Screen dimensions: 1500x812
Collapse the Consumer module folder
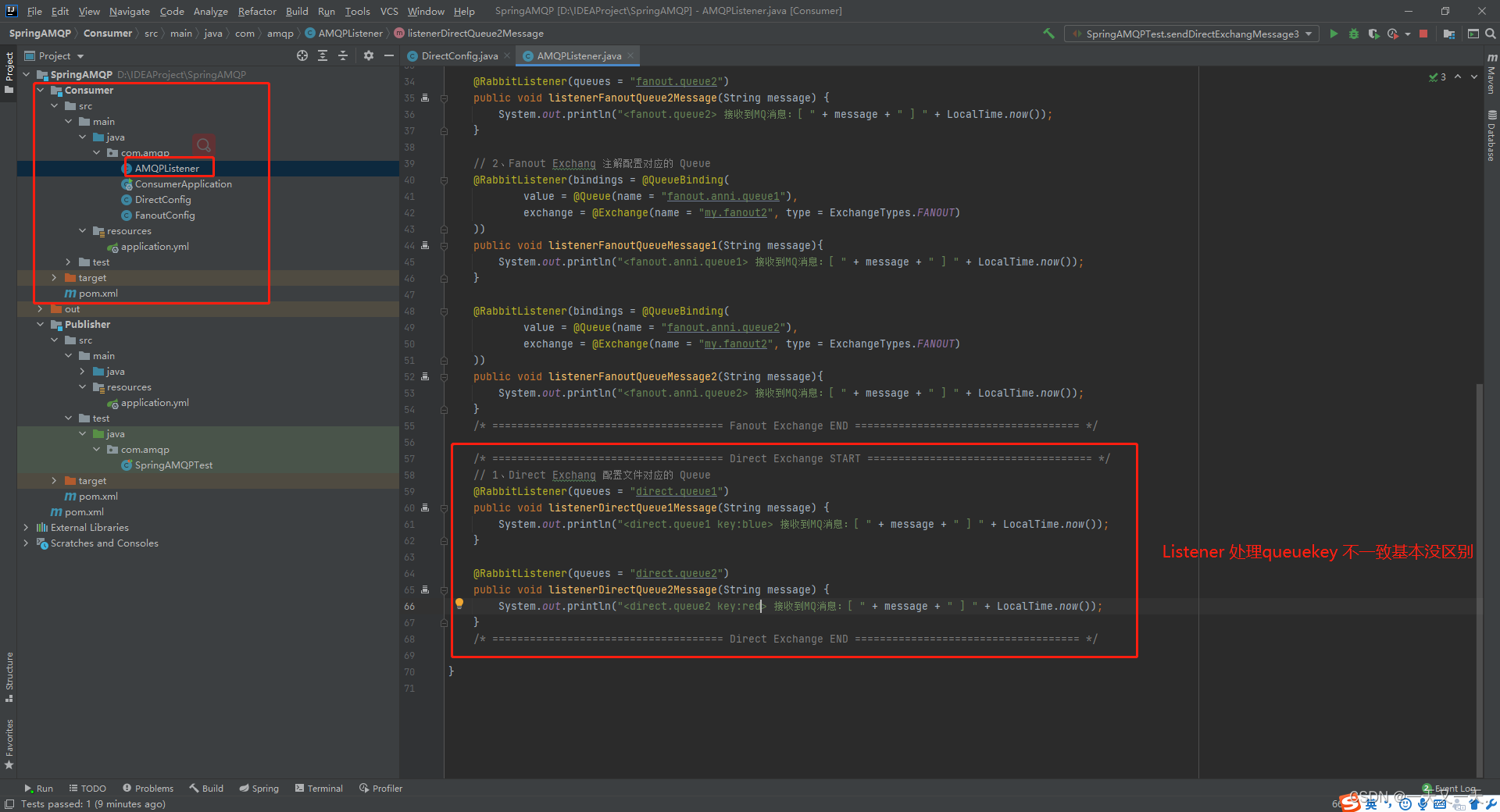(41, 91)
